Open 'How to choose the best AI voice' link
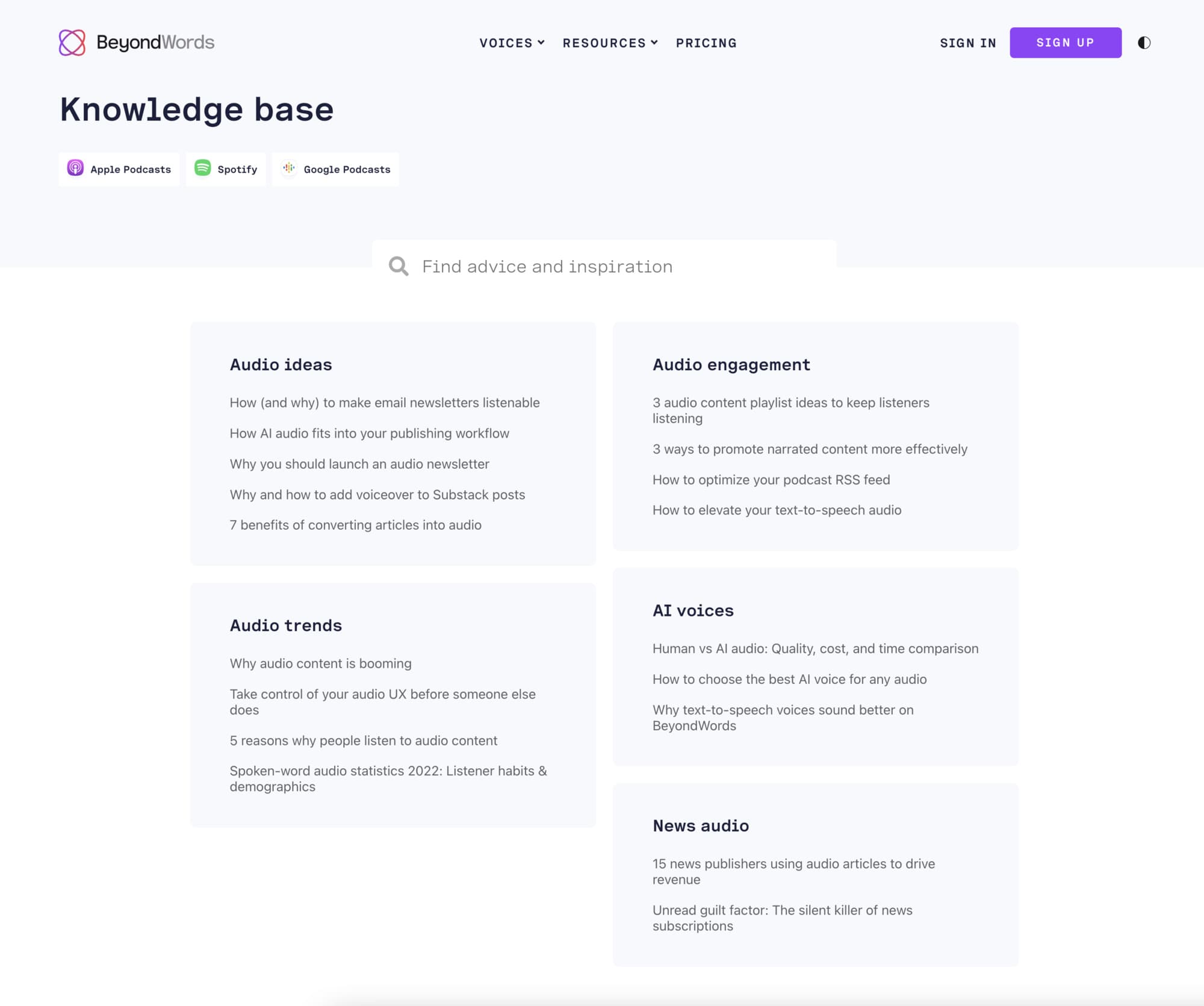 pos(789,679)
